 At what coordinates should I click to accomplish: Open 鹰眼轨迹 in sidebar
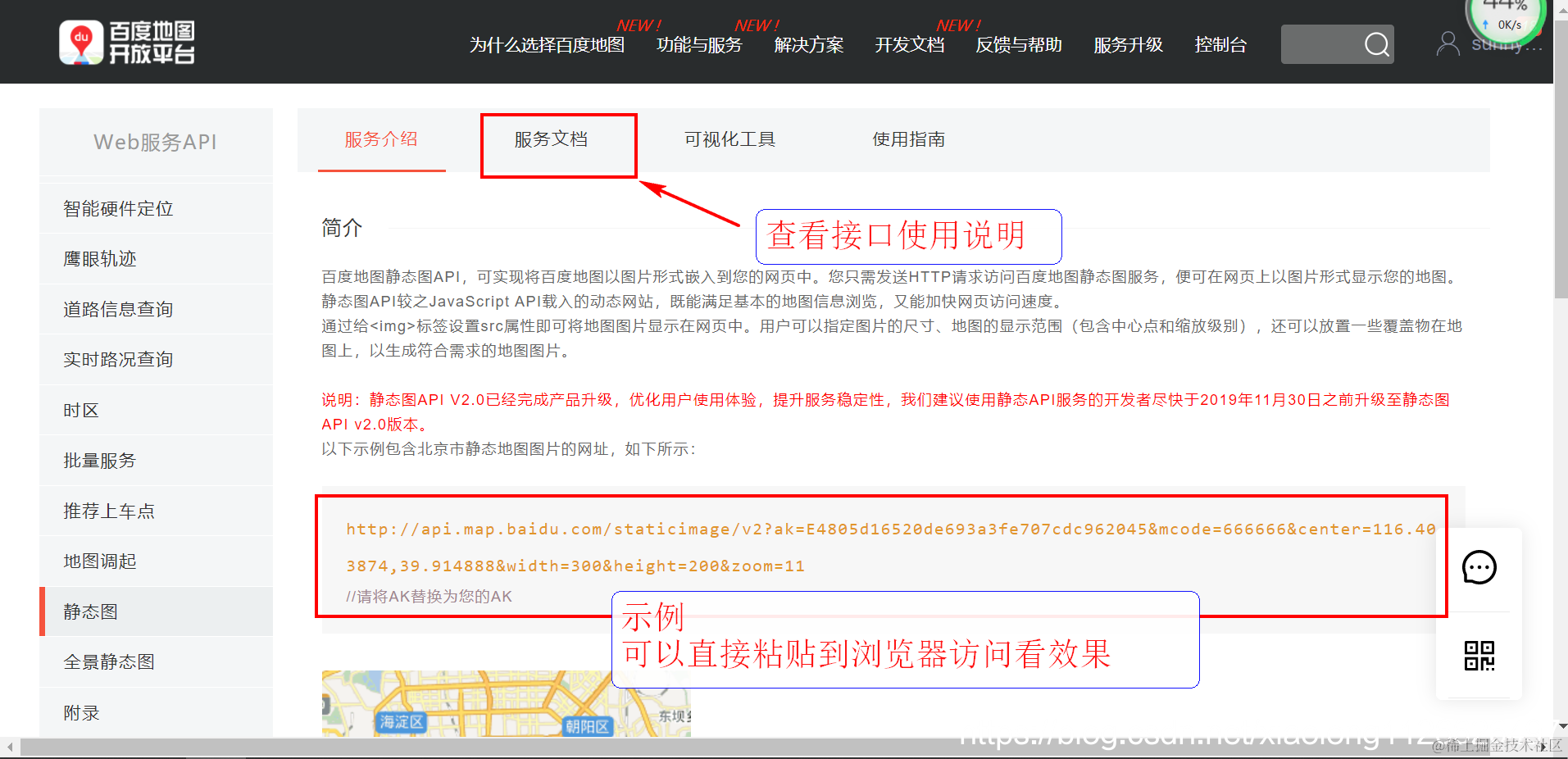point(156,259)
